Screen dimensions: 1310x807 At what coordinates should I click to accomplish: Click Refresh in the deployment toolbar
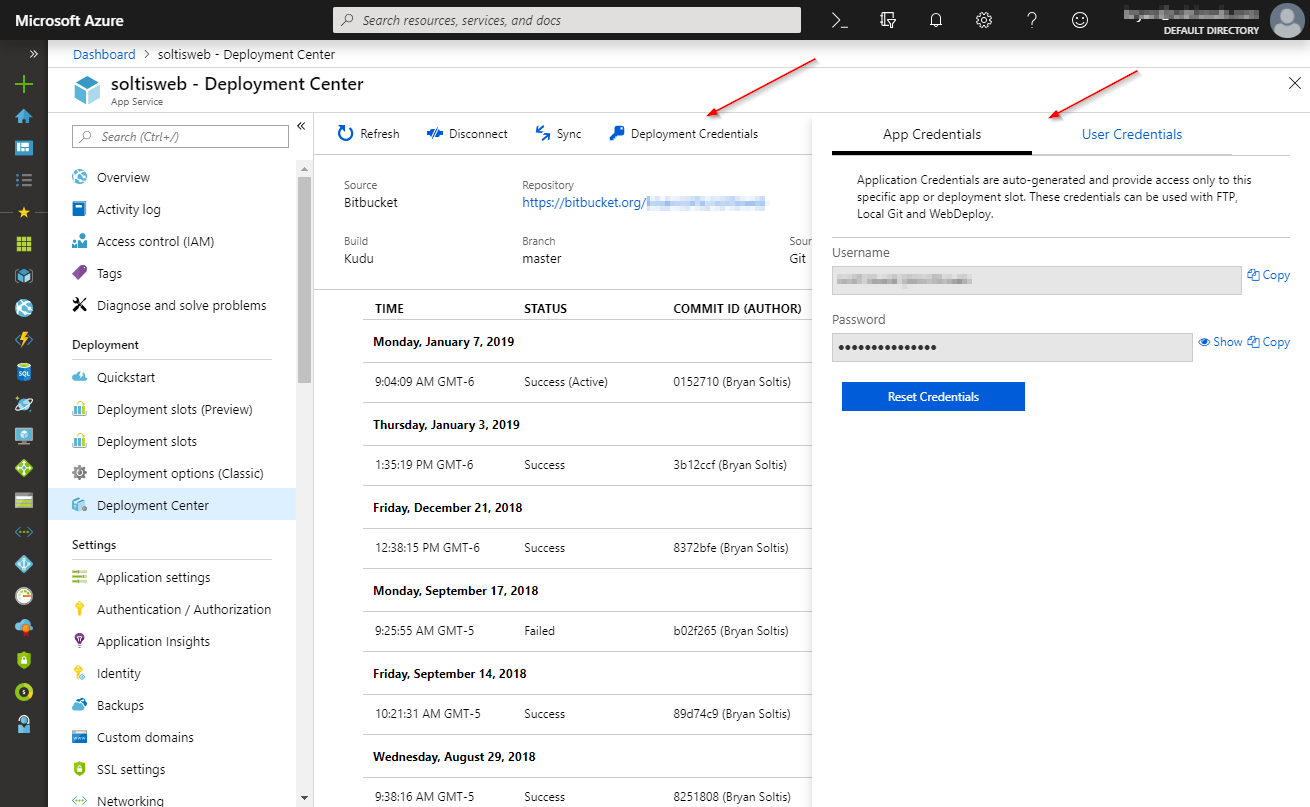(x=368, y=134)
